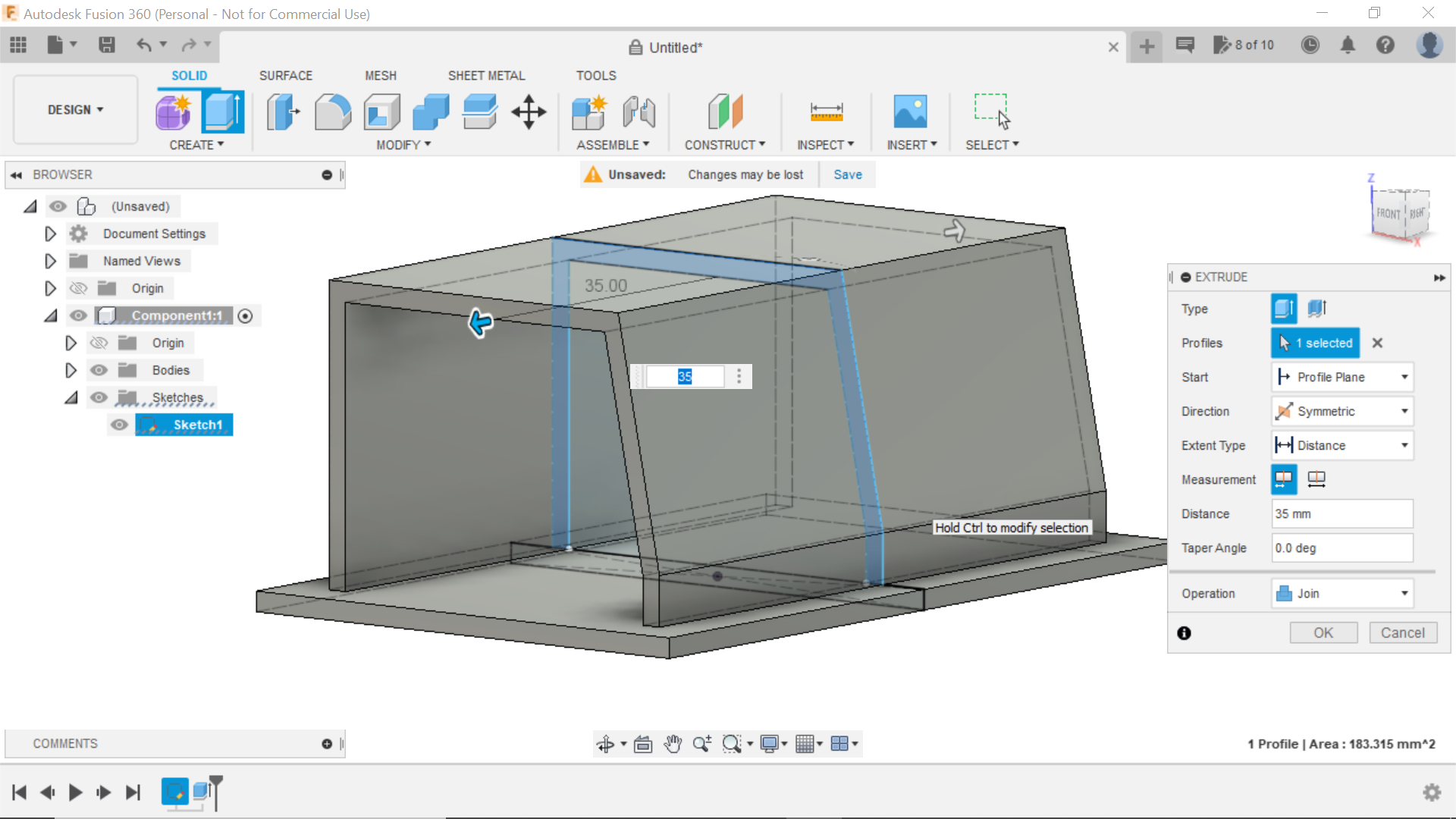Screen dimensions: 1456x819
Task: Expand the Bodies folder in the Browser
Action: pyautogui.click(x=71, y=370)
